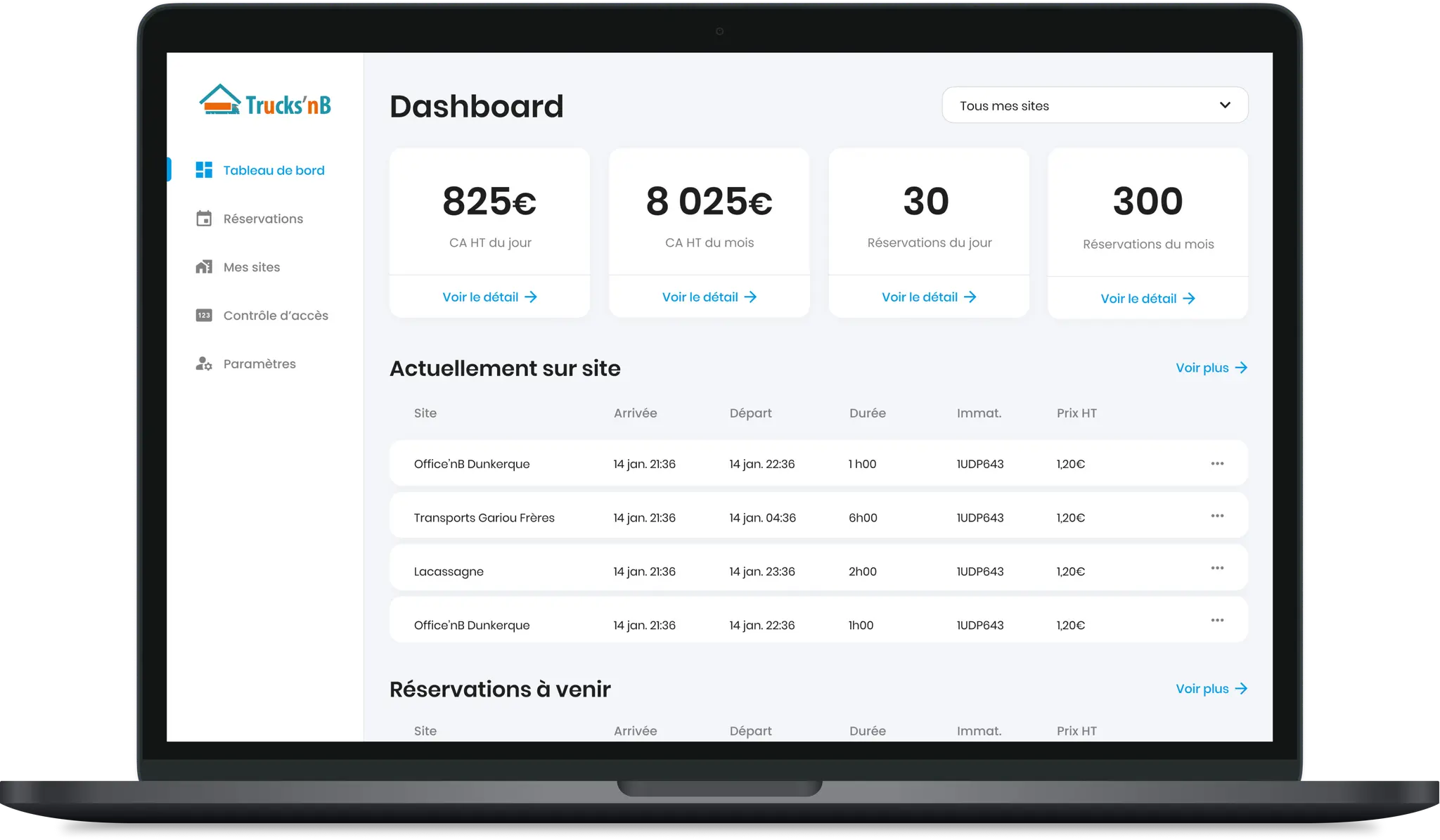Click the Réservations calendar icon
The height and width of the screenshot is (840, 1440).
point(204,219)
